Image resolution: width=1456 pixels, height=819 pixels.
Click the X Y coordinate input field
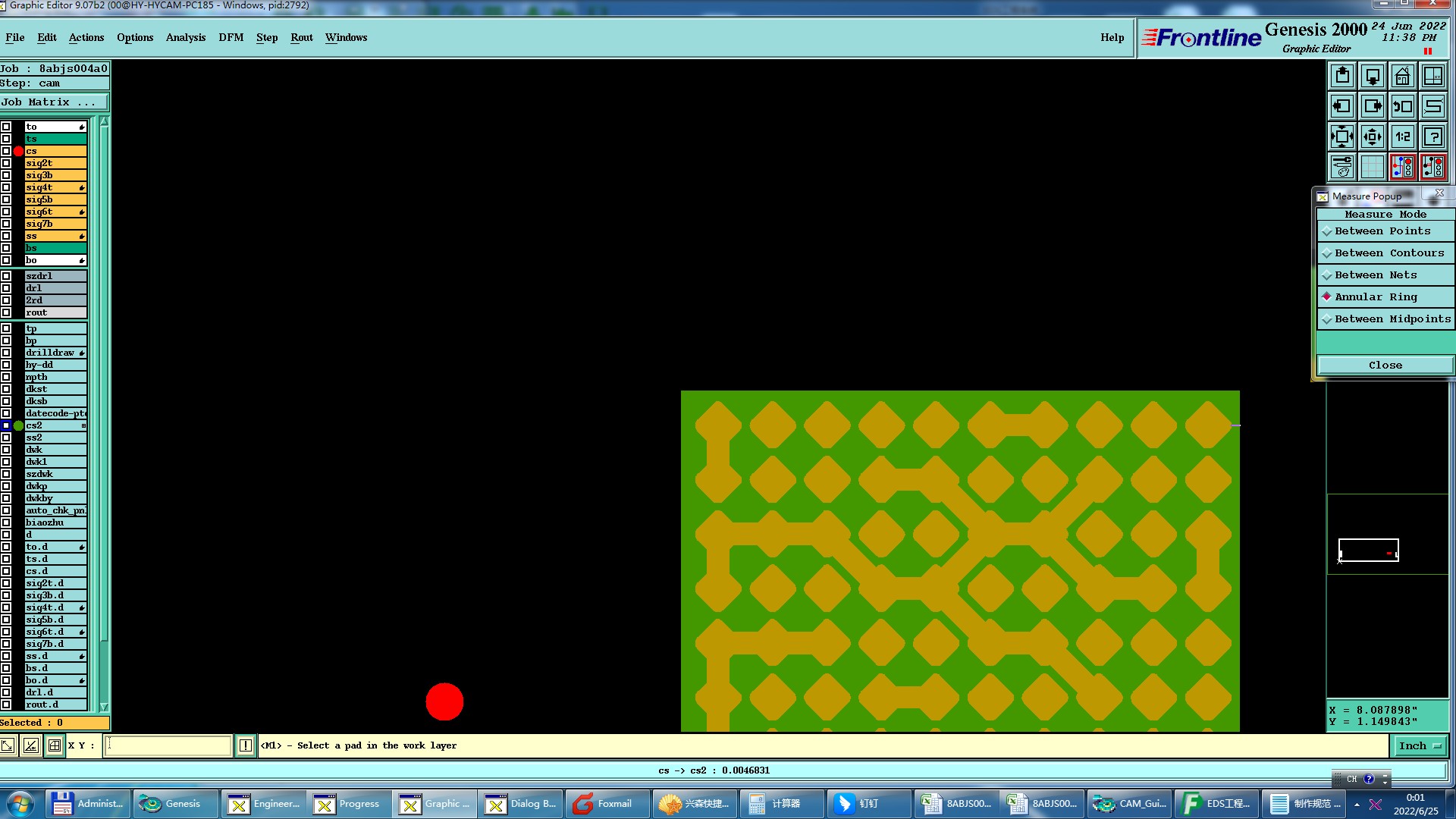point(168,745)
